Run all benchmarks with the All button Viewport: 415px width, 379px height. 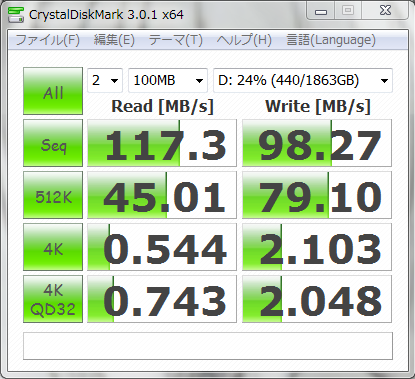click(53, 91)
